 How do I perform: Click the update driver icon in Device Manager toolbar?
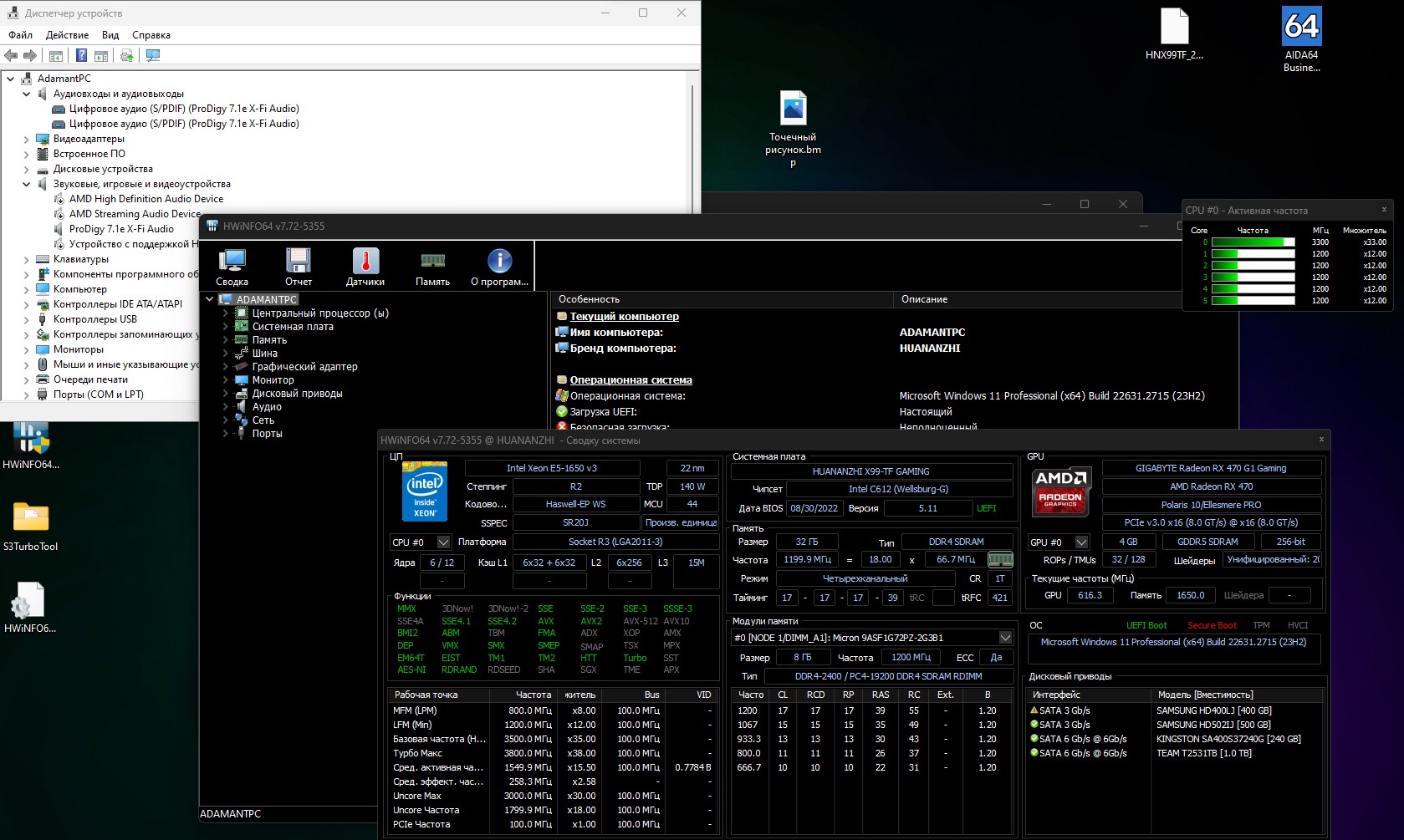pos(126,56)
